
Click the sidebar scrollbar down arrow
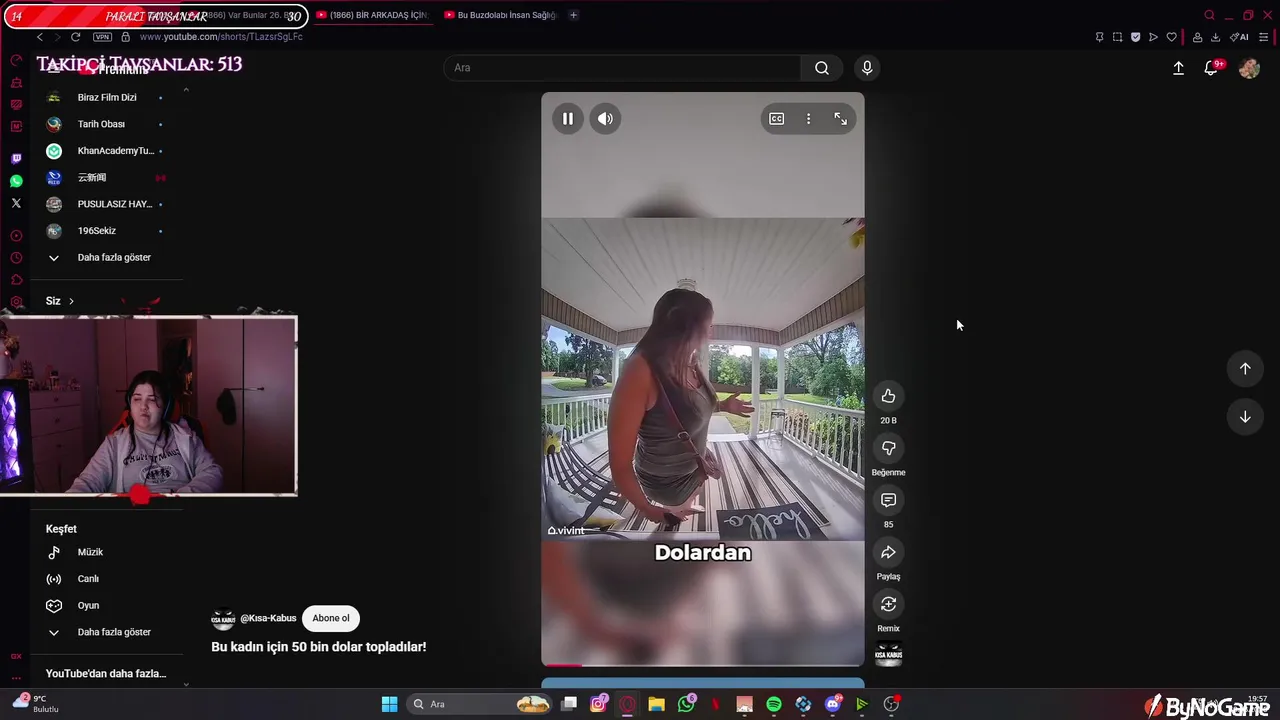[186, 684]
